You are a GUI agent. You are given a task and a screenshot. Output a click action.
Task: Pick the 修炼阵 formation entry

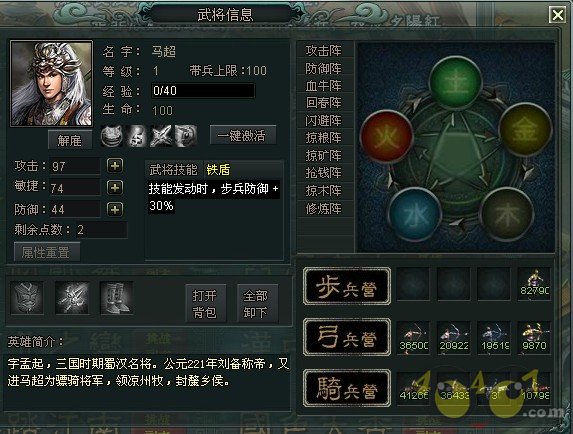[x=325, y=209]
